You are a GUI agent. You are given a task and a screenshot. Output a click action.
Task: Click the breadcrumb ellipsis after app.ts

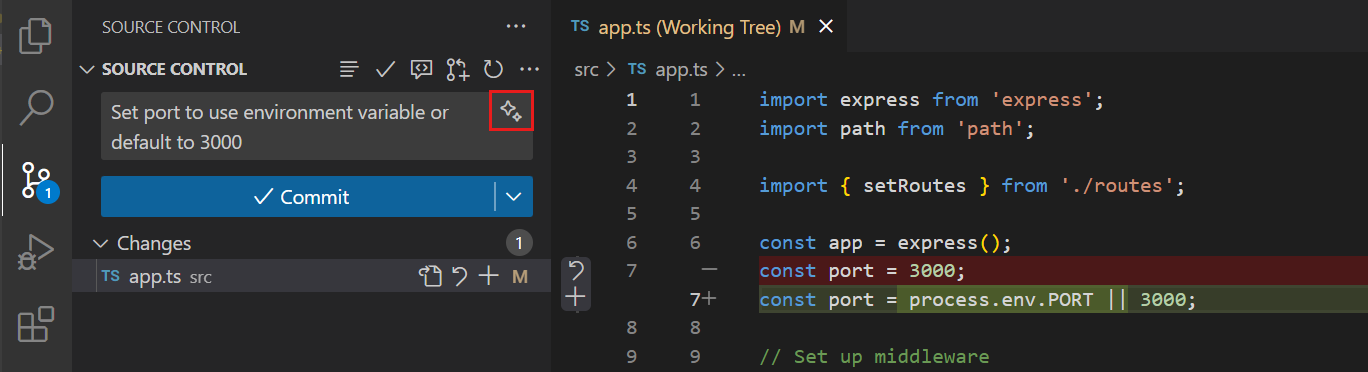[739, 71]
